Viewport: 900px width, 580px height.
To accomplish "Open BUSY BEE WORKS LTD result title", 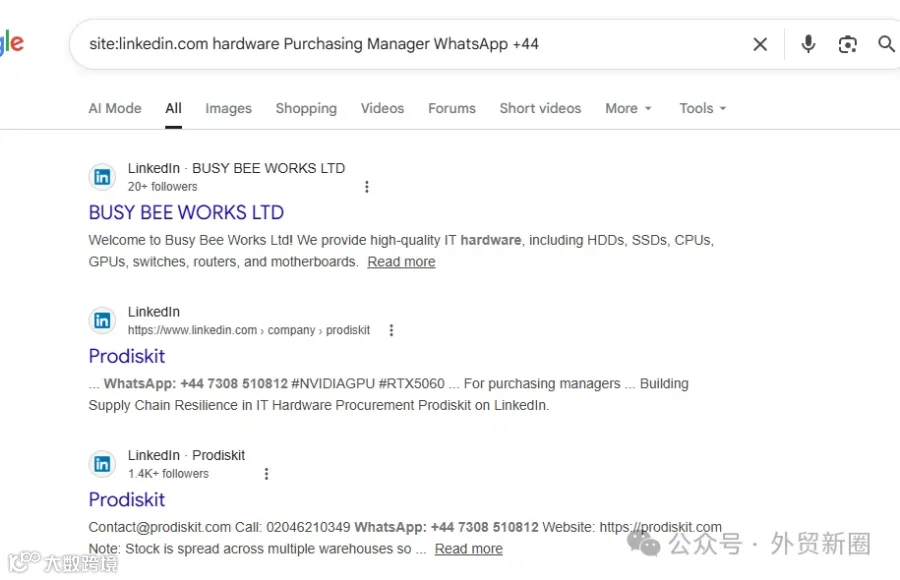I will point(186,212).
